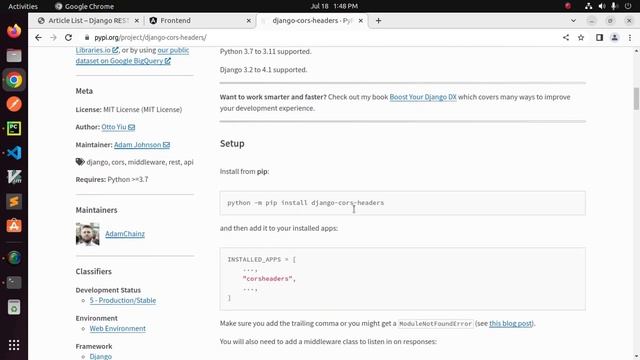The height and width of the screenshot is (360, 640).
Task: Go back to the previous page
Action: (38, 38)
